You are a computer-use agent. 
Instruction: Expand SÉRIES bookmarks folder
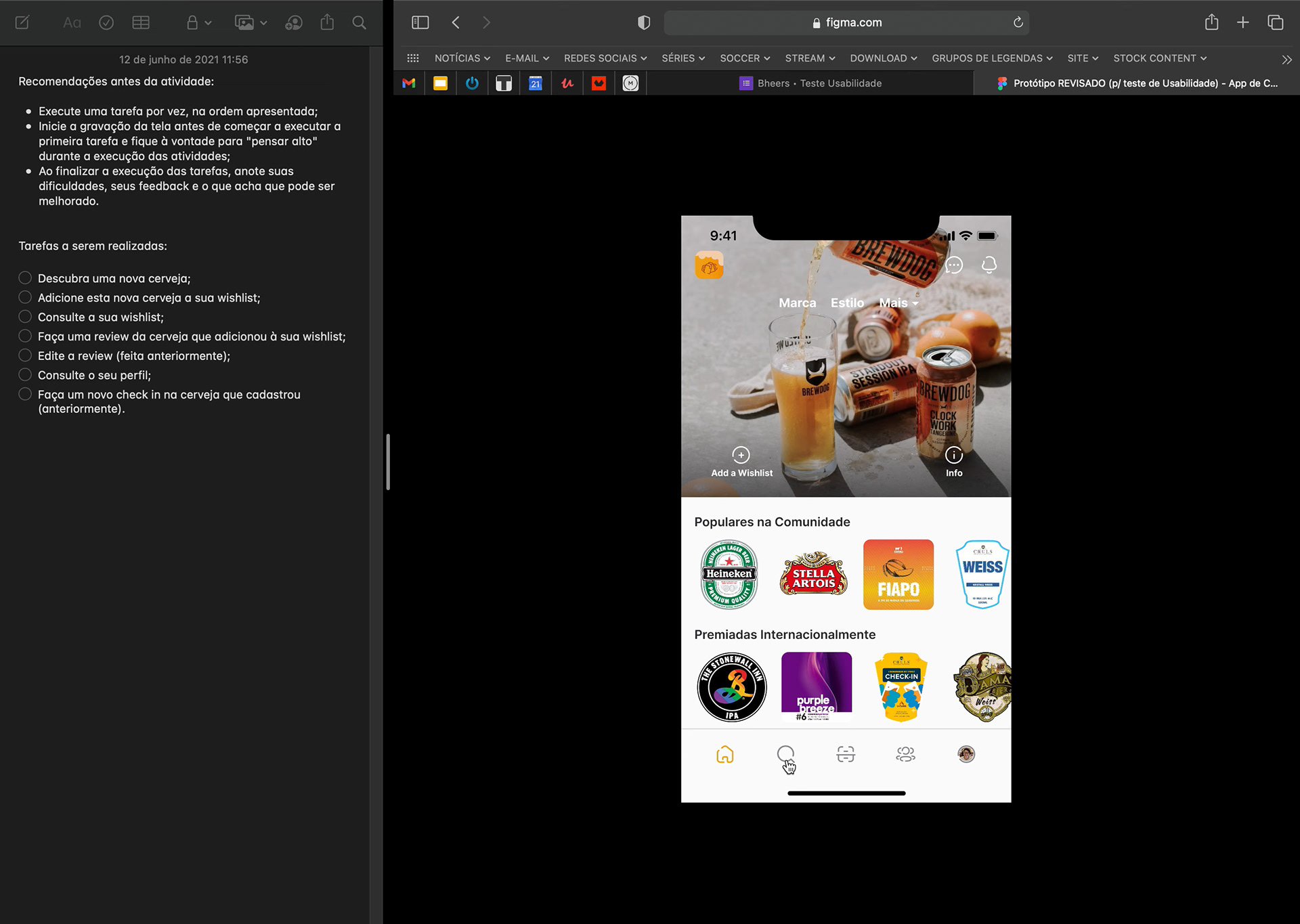point(683,58)
